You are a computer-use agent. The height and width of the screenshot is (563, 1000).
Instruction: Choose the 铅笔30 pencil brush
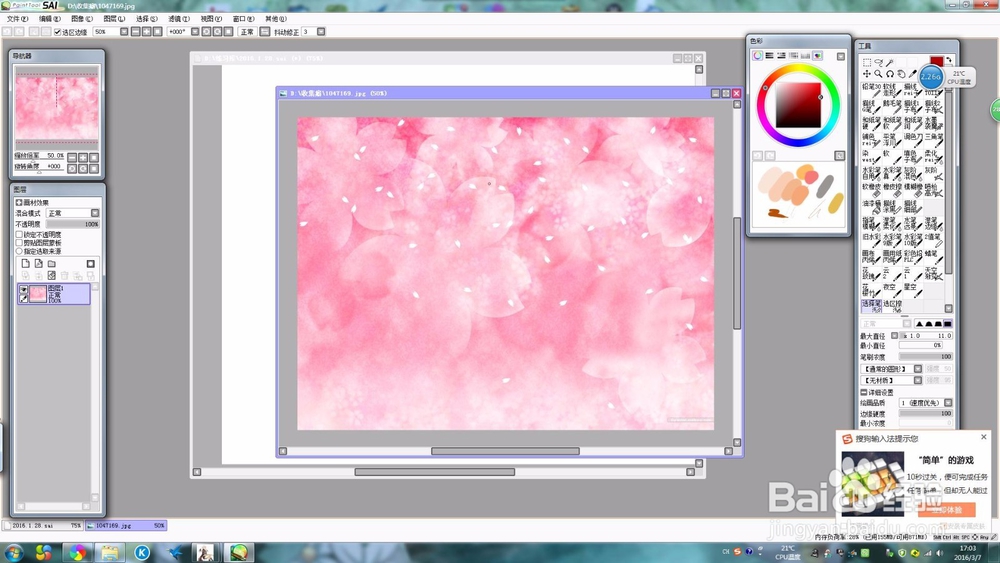871,90
